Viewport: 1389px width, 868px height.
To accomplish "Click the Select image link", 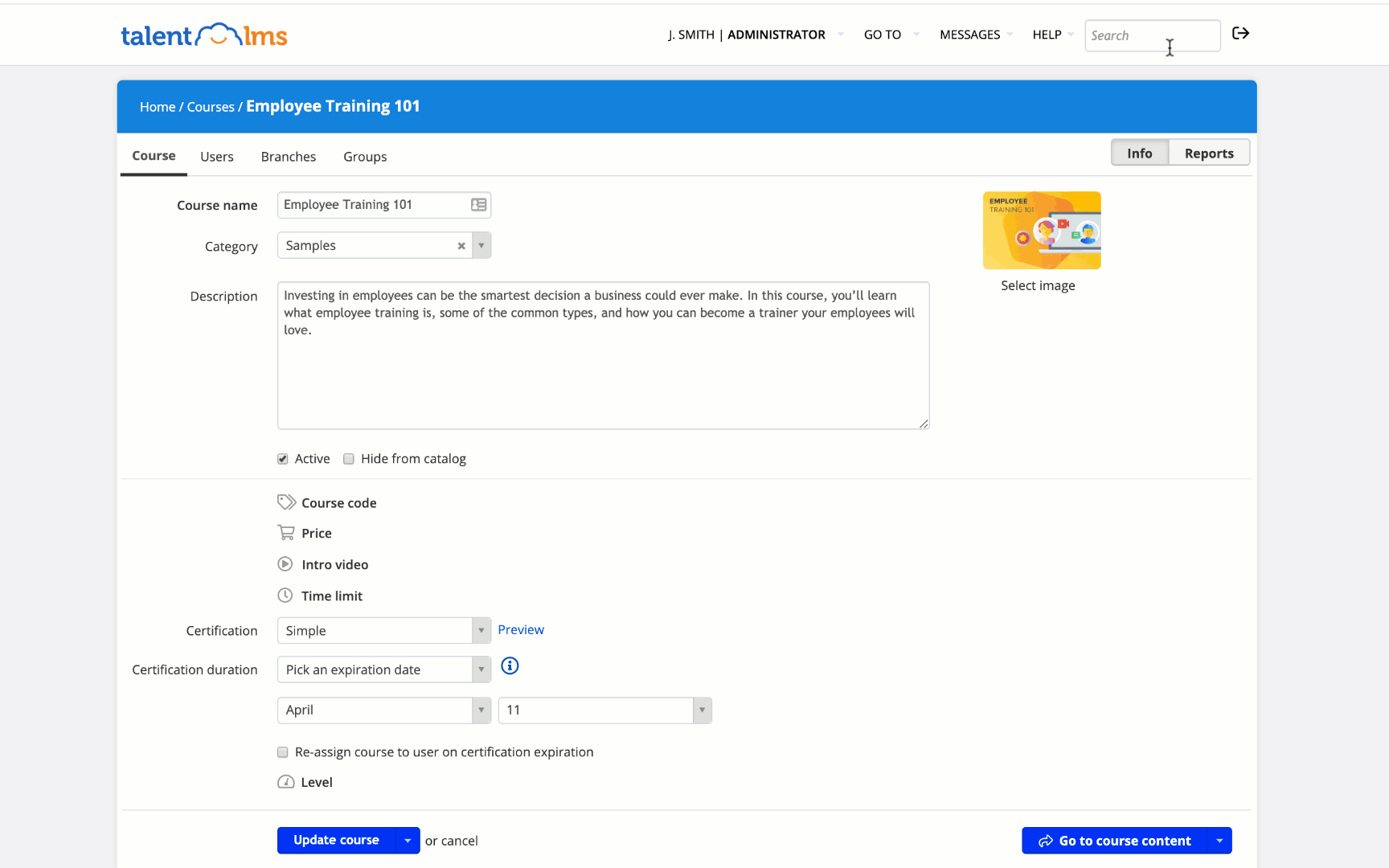I will tap(1038, 285).
